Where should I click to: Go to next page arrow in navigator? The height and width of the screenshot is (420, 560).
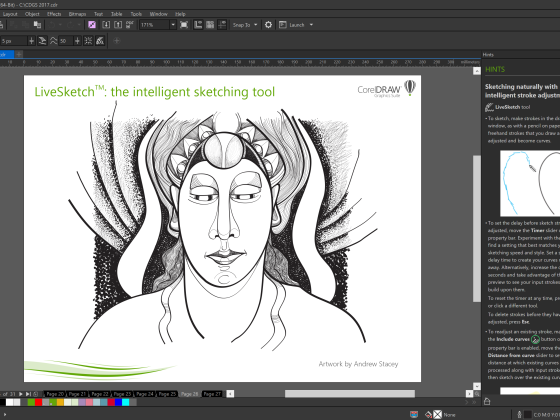tap(21, 394)
